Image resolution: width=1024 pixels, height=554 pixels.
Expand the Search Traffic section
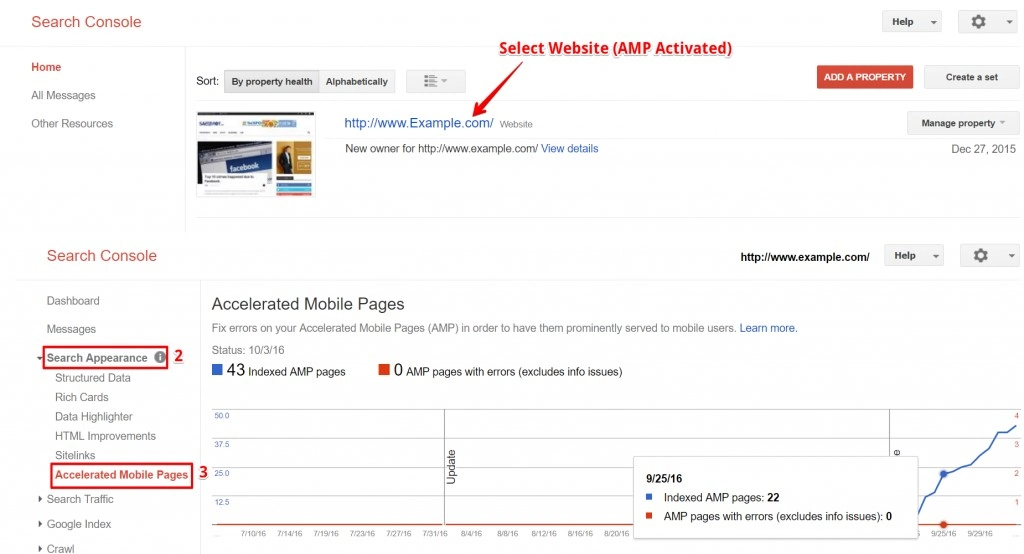[x=80, y=499]
